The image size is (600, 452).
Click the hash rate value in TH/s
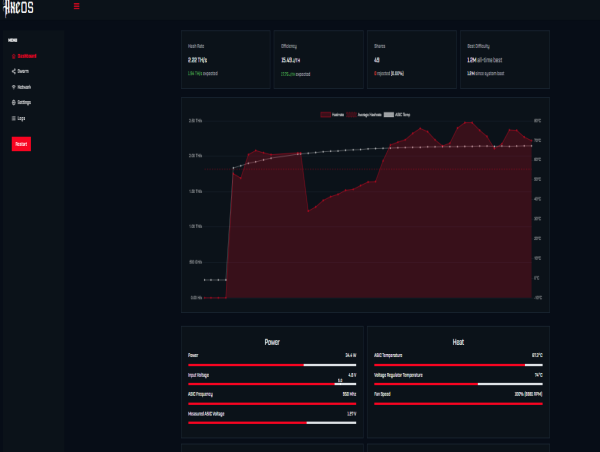tap(197, 60)
